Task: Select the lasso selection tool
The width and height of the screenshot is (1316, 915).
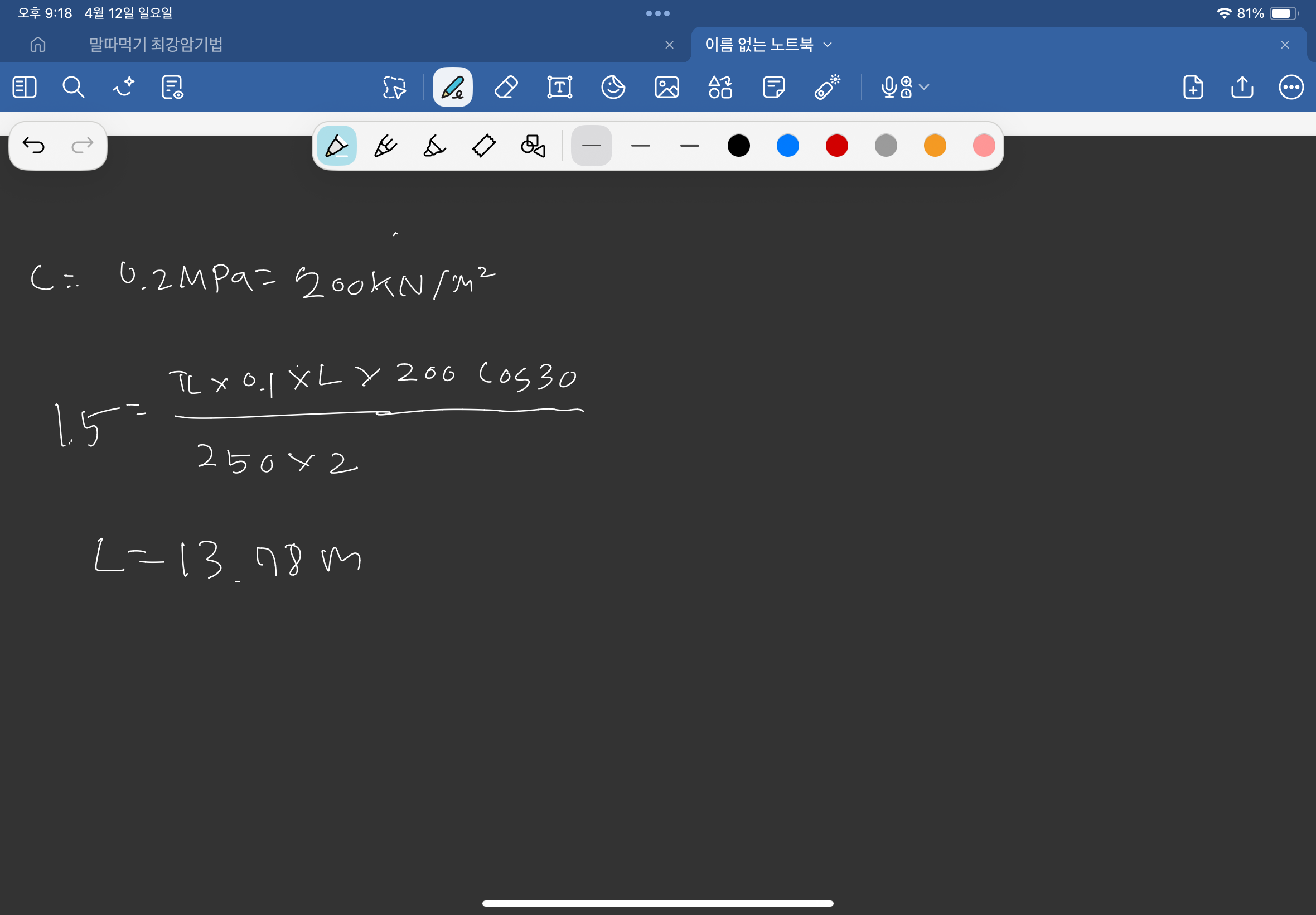Action: (394, 88)
